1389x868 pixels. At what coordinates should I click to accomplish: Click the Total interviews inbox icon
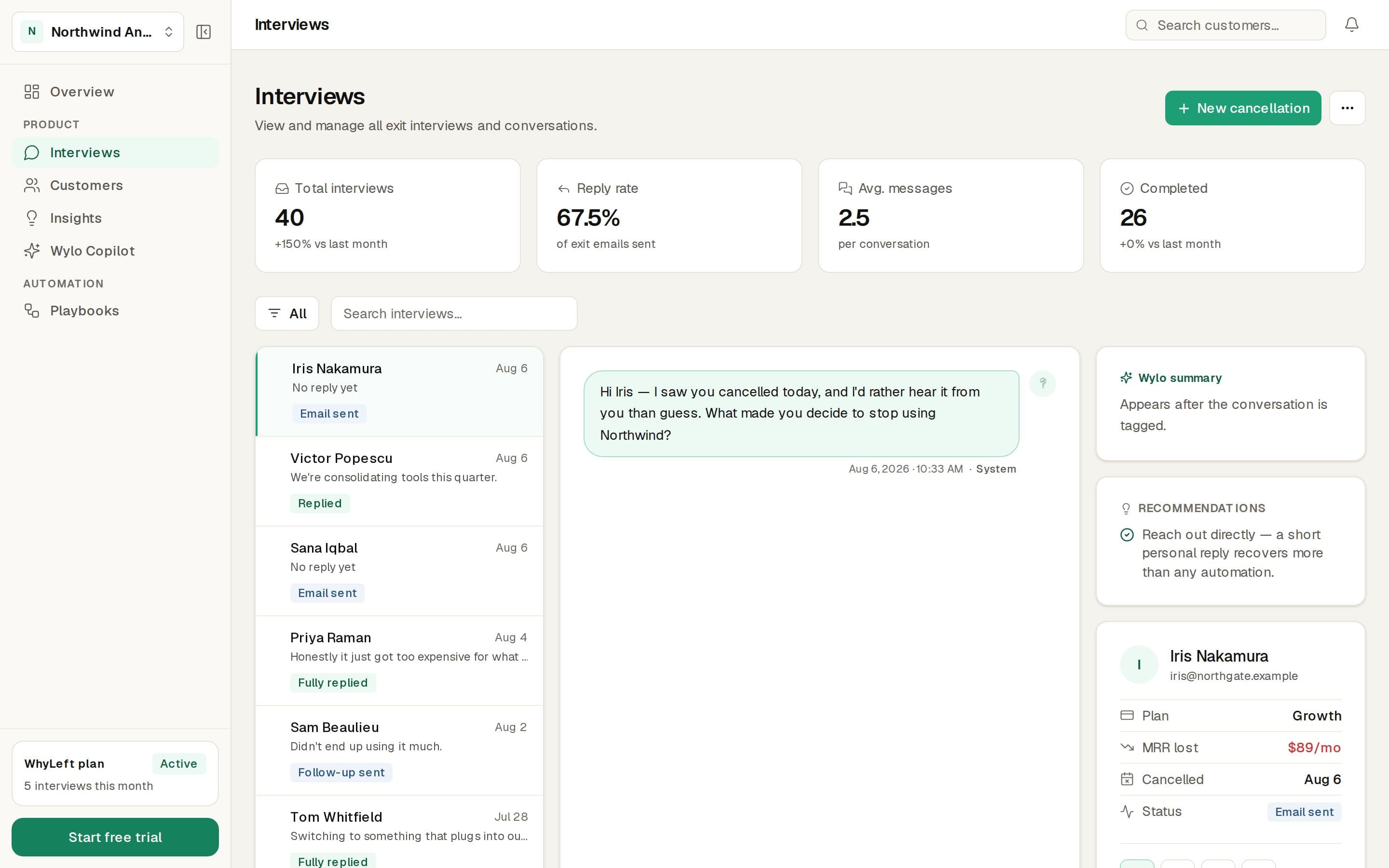click(282, 189)
